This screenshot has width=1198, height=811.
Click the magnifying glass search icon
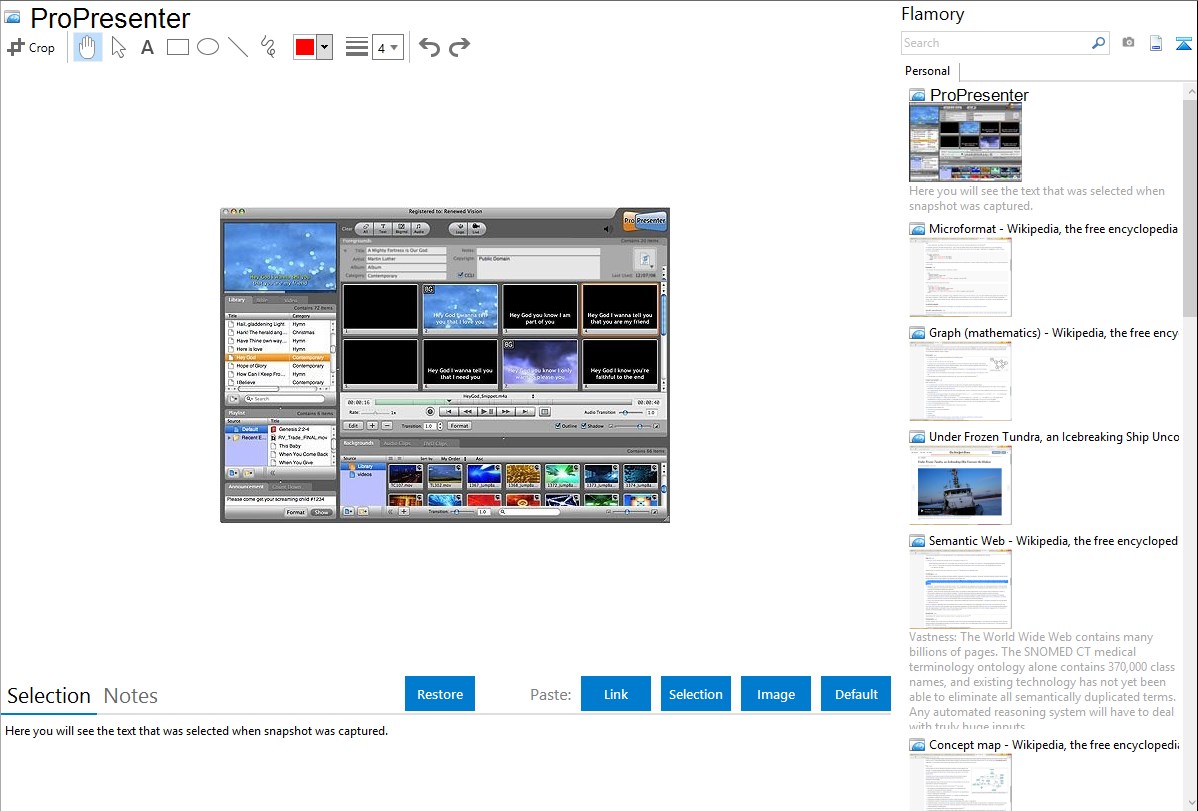click(1099, 43)
